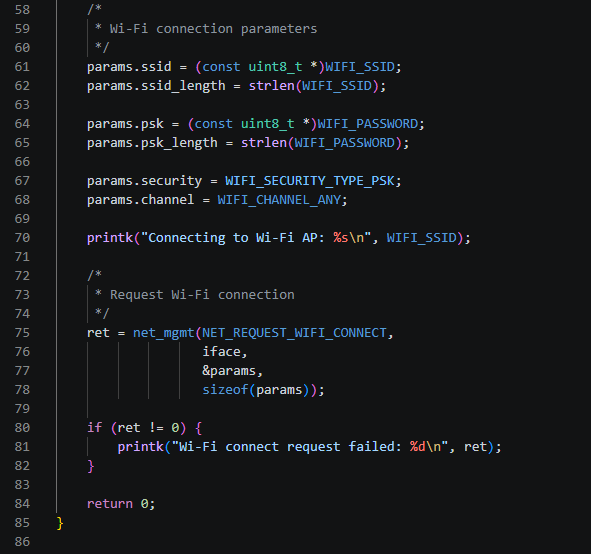Click line number 75 in the gutter
Screen dimensions: 591x554
pyautogui.click(x=22, y=332)
